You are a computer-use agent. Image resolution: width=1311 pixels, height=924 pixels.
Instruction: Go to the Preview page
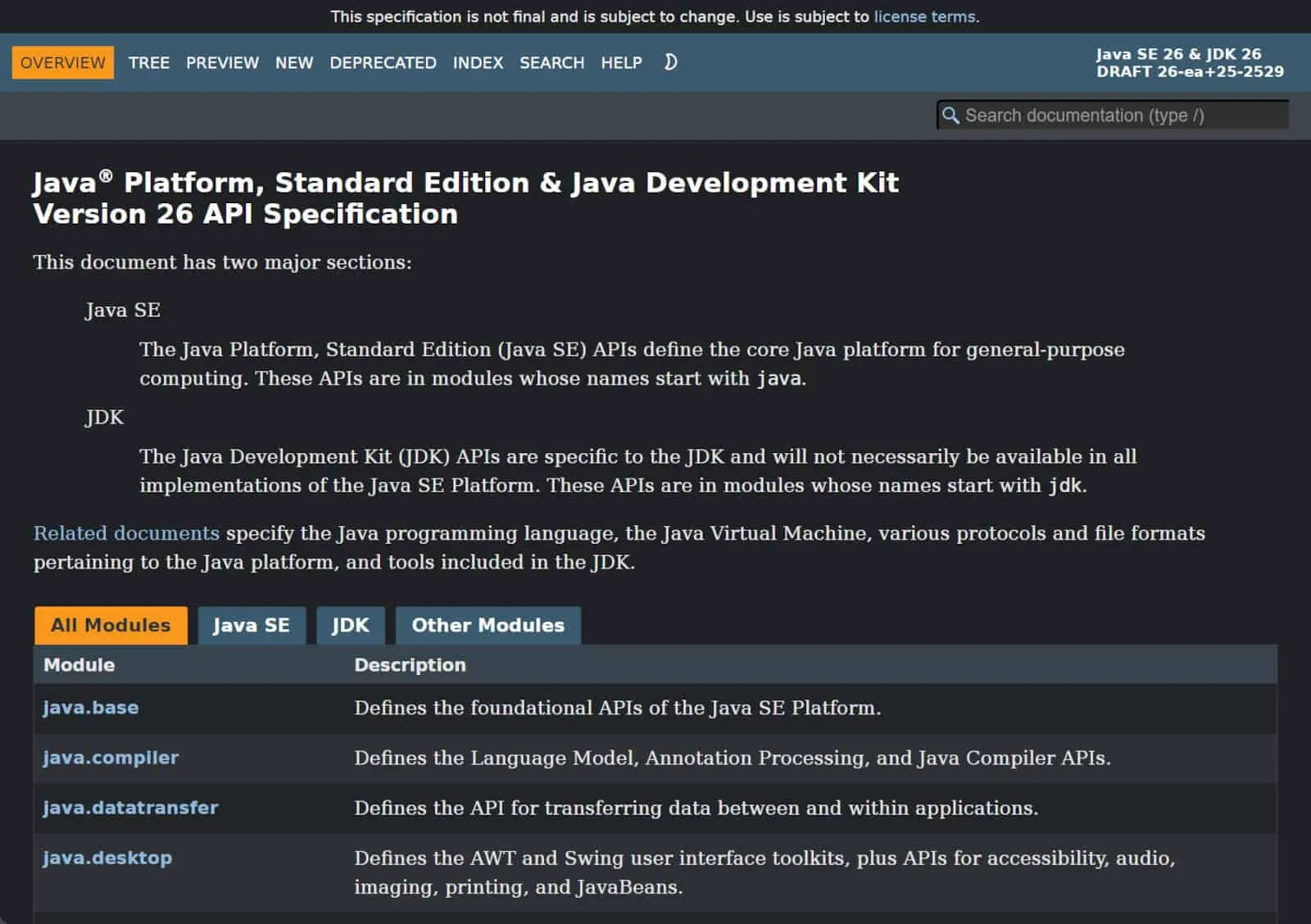(222, 63)
